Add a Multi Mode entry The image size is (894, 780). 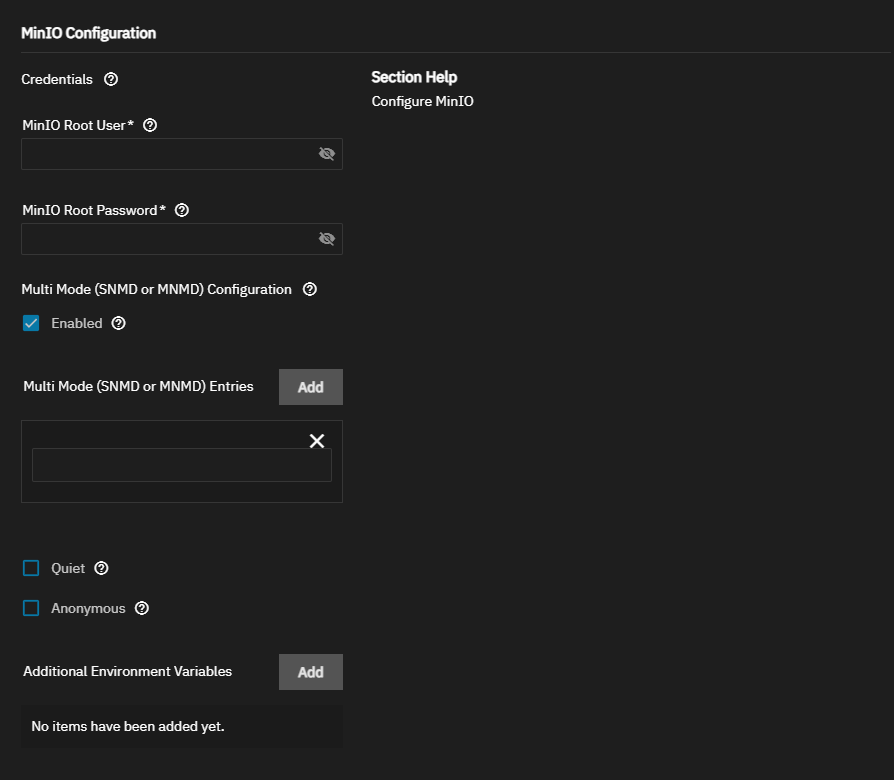(311, 387)
